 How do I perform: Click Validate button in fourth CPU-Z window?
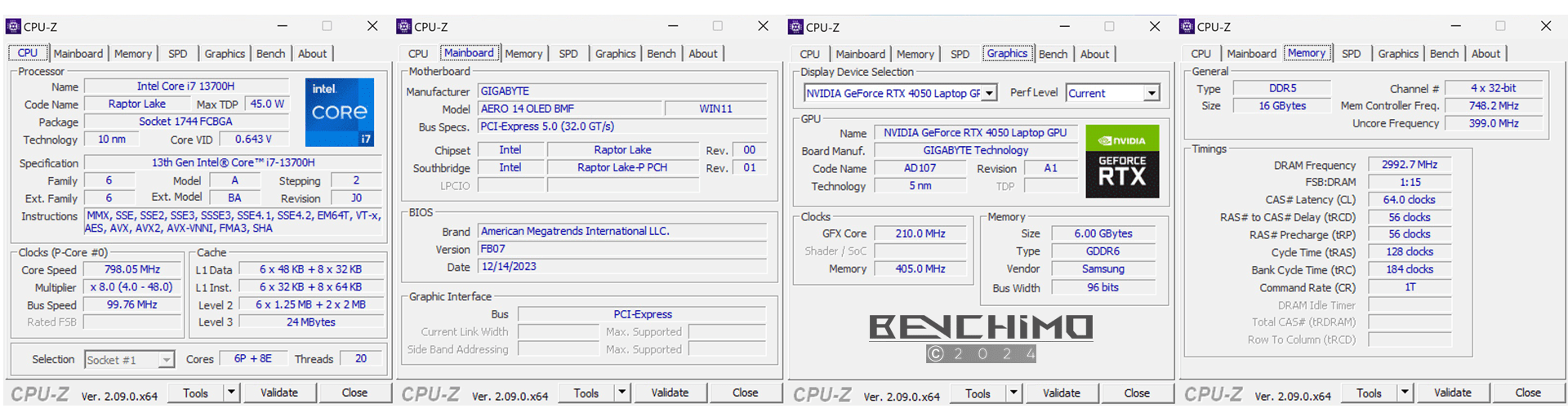(1453, 393)
